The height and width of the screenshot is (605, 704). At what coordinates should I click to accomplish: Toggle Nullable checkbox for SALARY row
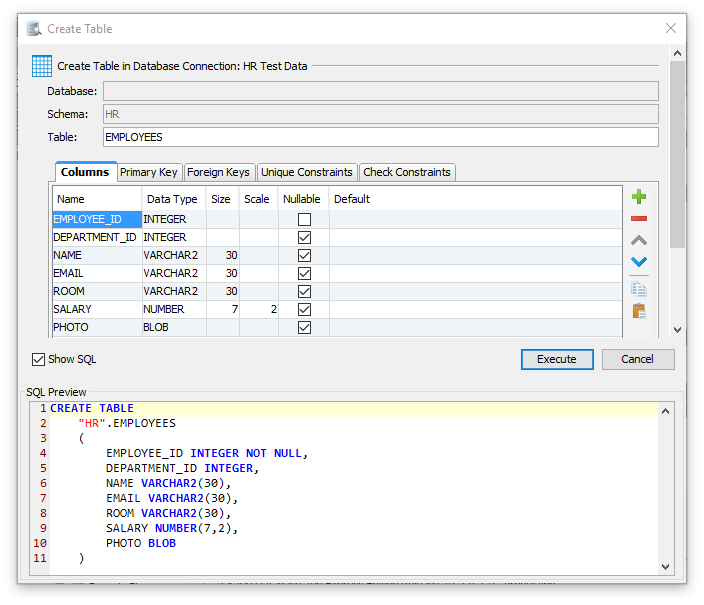coord(304,310)
